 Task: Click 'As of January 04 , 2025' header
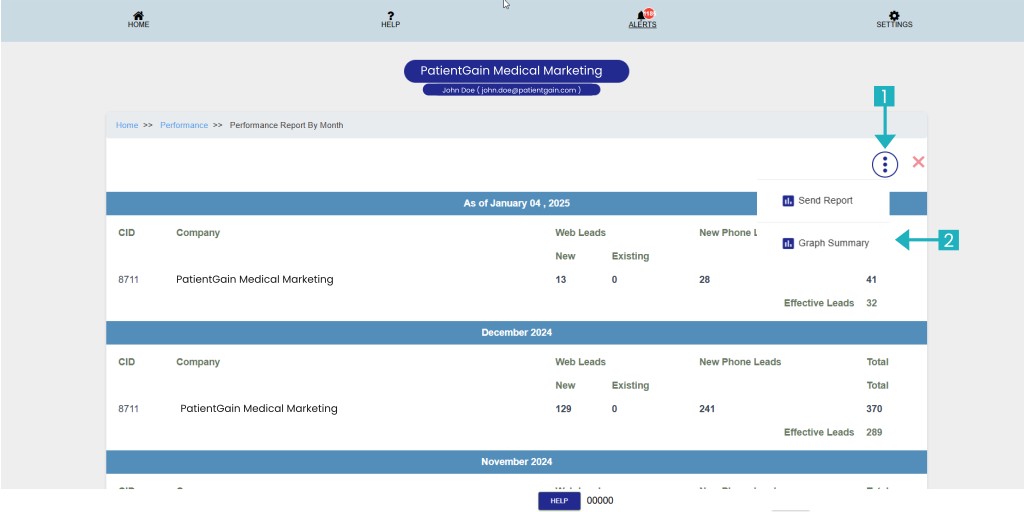coord(517,203)
